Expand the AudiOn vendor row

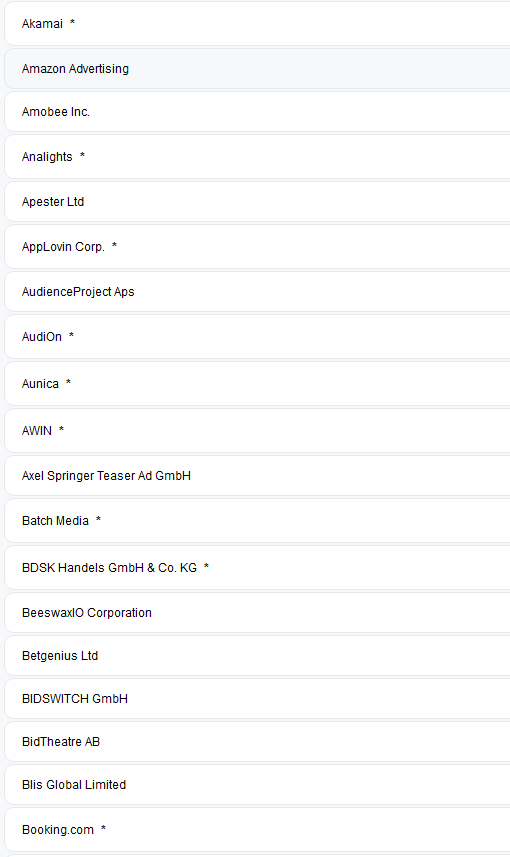[x=257, y=337]
